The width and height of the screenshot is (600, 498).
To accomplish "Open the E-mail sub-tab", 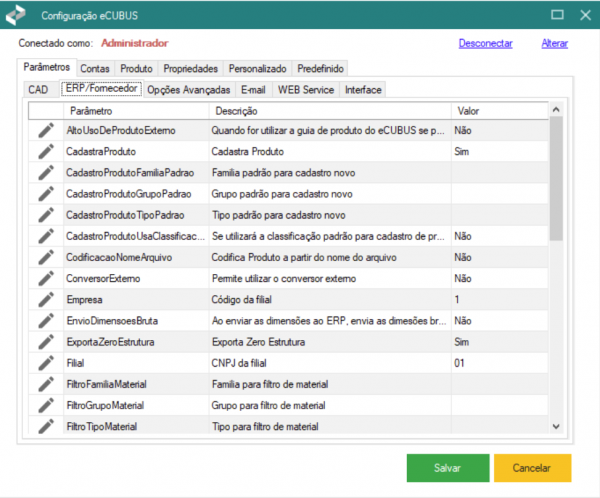I will click(x=253, y=90).
